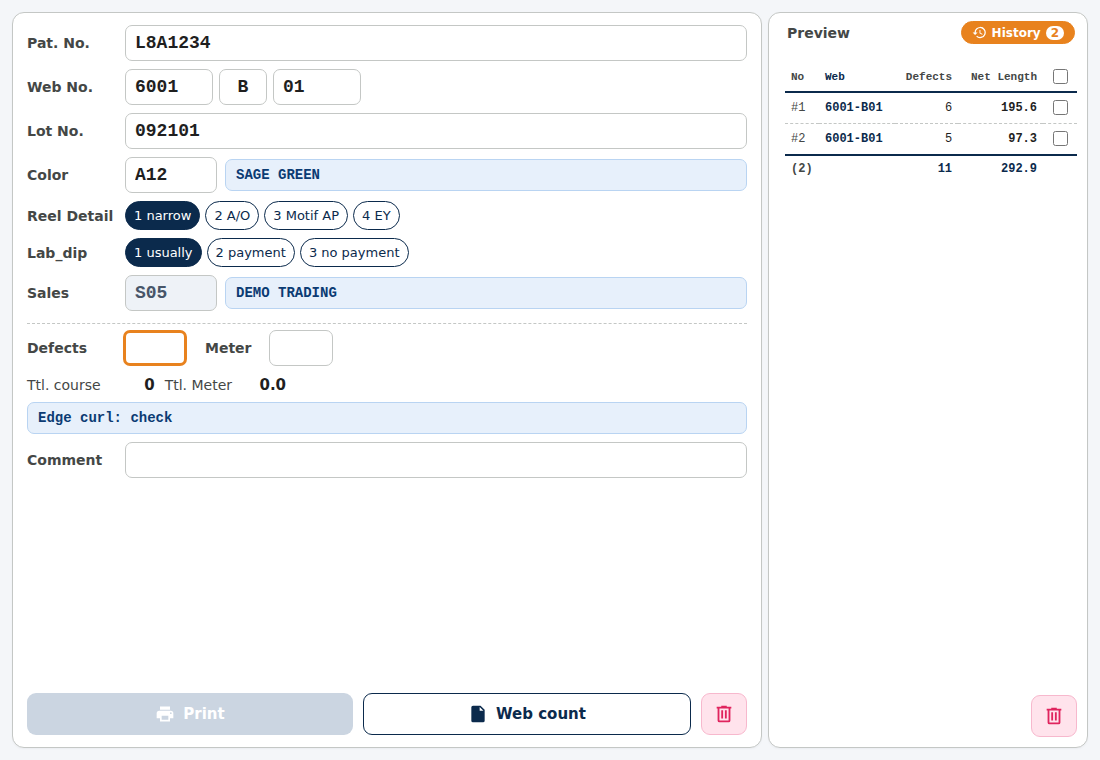Select Reel Detail option 4 EY
1100x760 pixels.
[377, 215]
